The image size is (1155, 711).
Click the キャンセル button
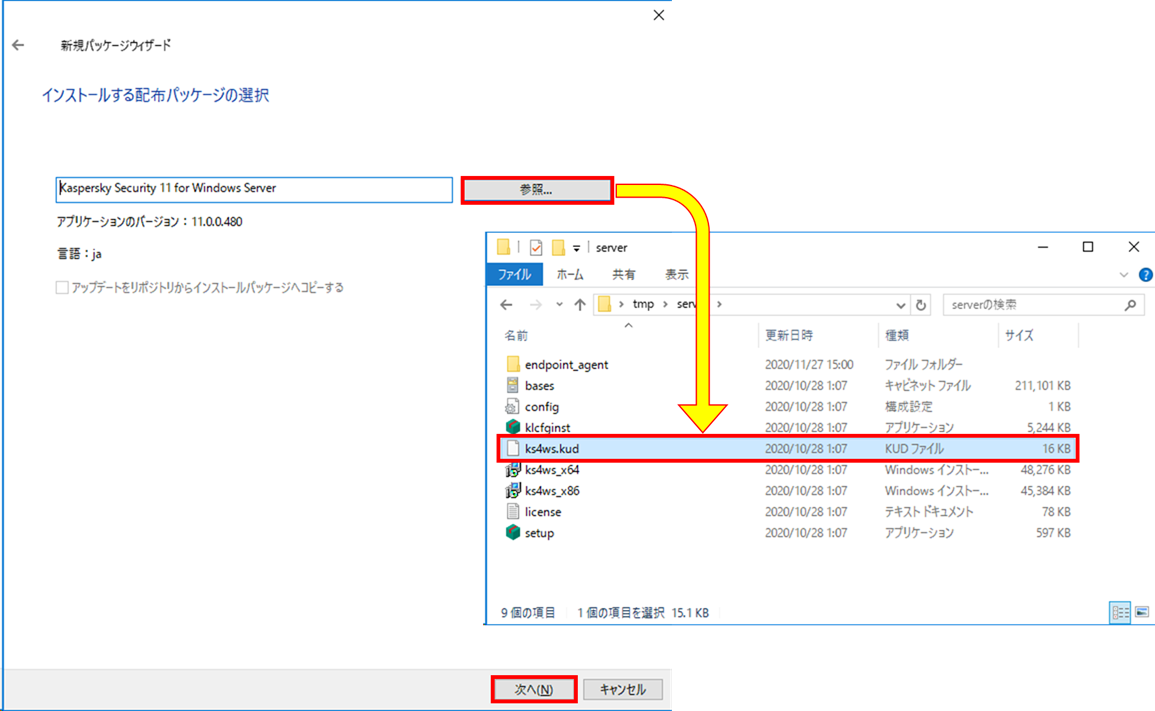click(622, 690)
